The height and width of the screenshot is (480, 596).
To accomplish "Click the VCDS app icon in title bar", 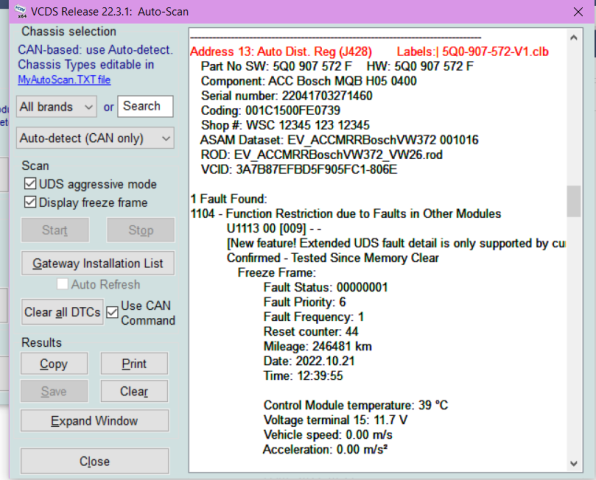I will tap(21, 11).
